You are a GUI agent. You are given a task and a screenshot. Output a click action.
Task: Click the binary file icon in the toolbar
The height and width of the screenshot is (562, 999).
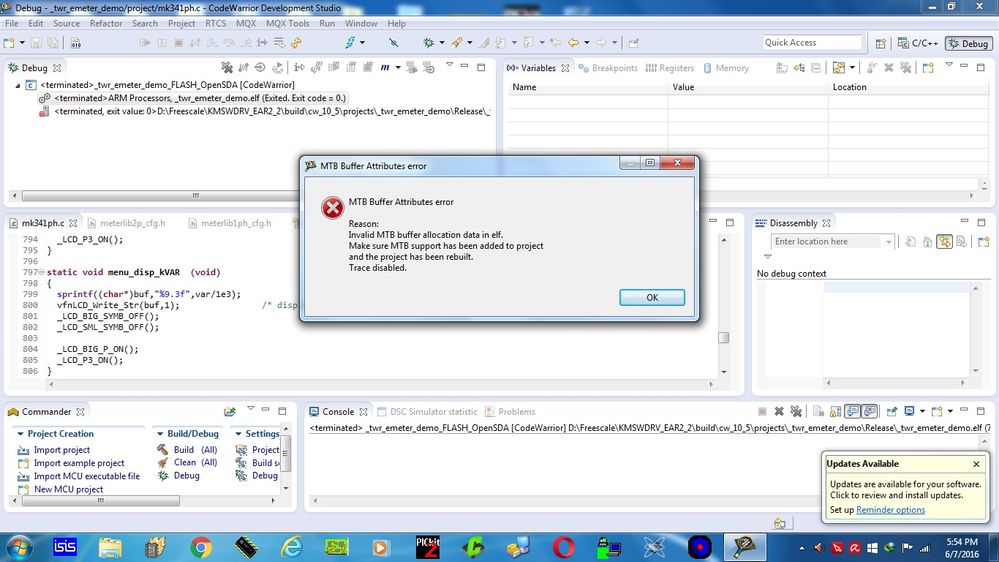[75, 43]
